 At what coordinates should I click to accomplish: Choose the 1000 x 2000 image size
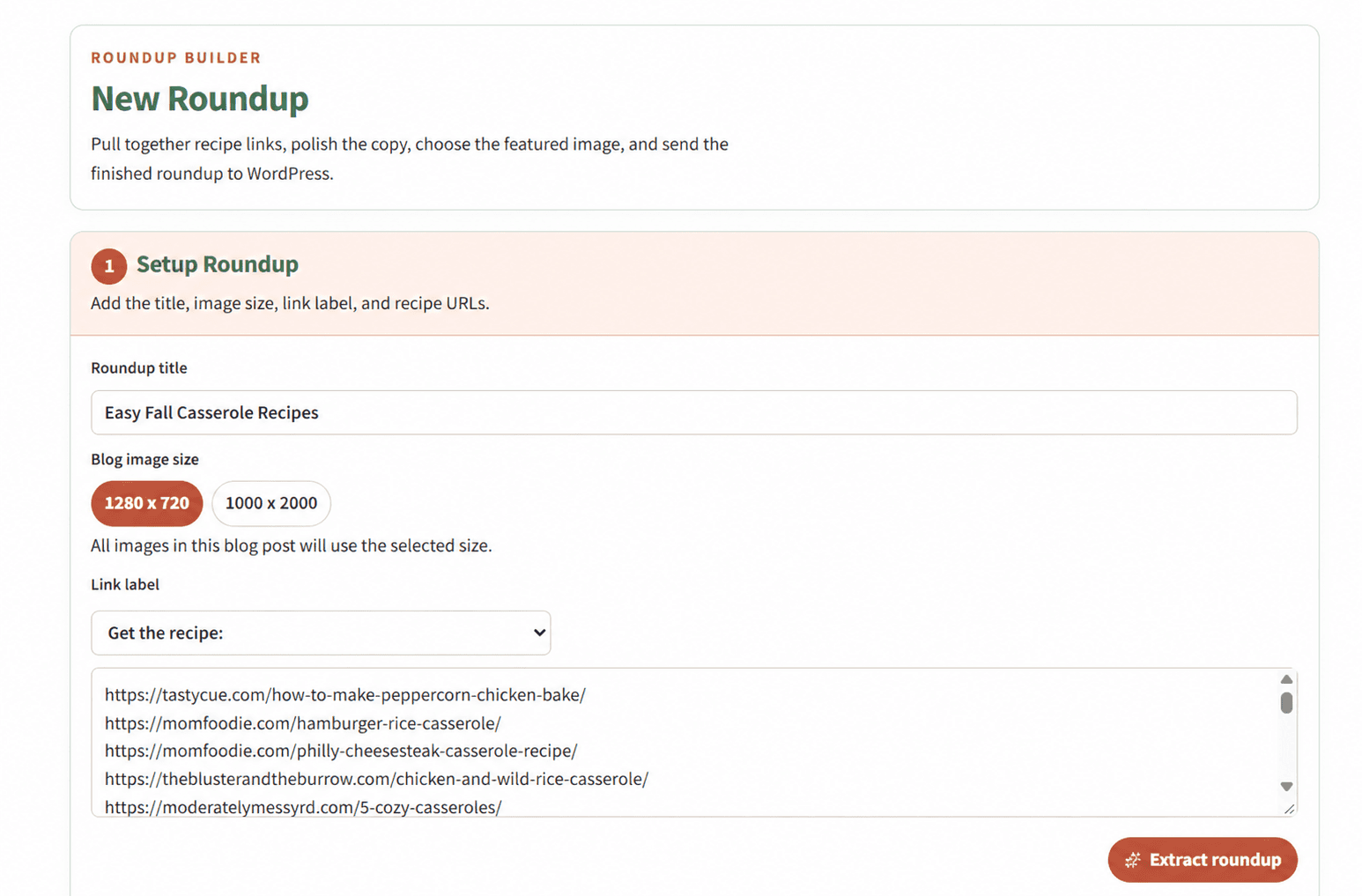[271, 503]
